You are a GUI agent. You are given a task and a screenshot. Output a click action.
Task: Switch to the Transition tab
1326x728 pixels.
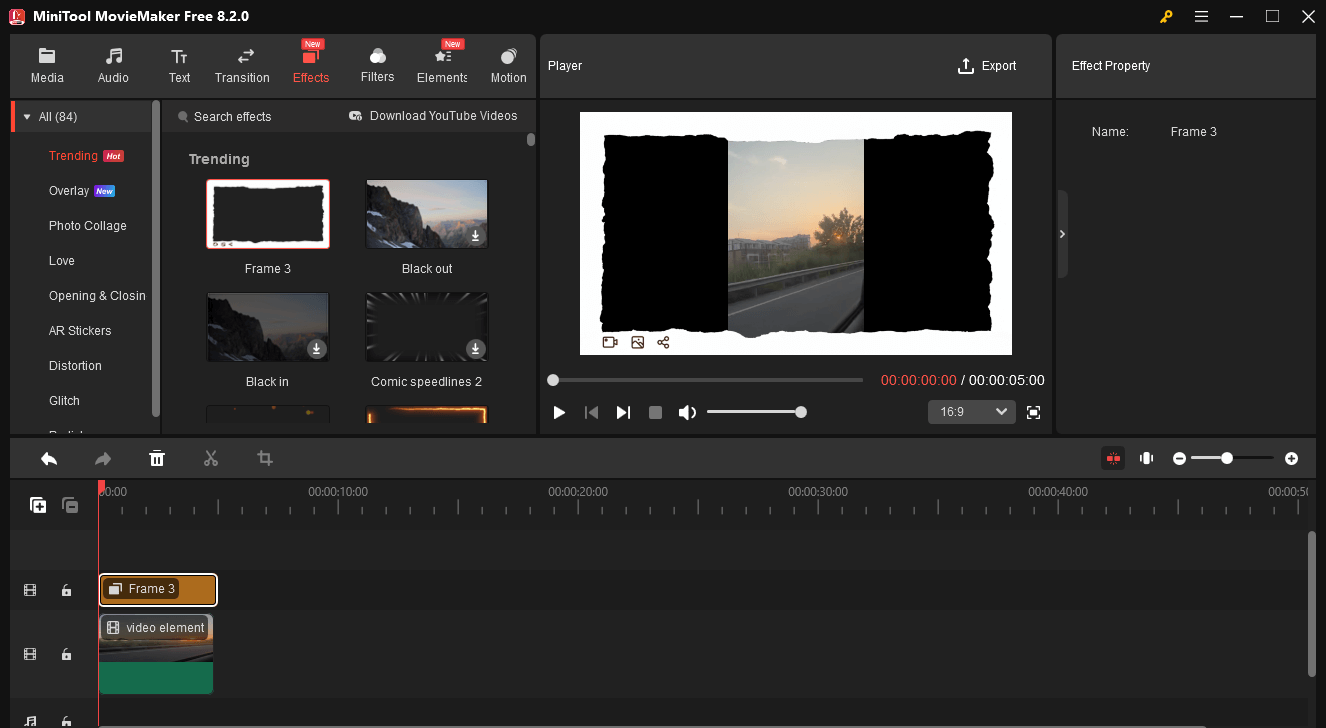[242, 65]
